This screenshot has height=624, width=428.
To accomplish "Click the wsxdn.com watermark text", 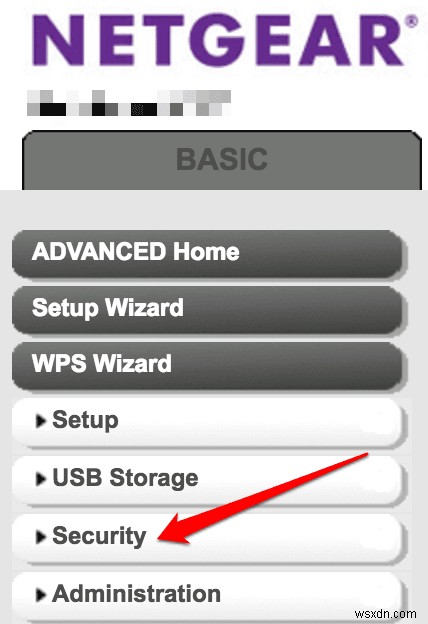I will [385, 613].
